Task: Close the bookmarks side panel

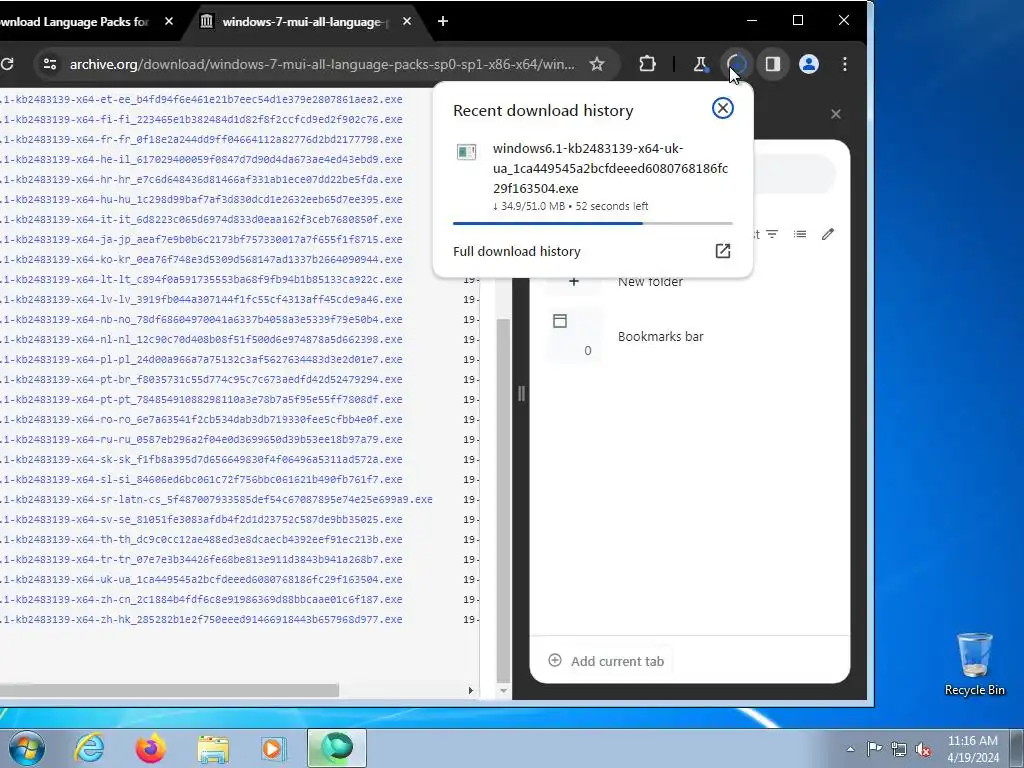Action: coord(835,114)
